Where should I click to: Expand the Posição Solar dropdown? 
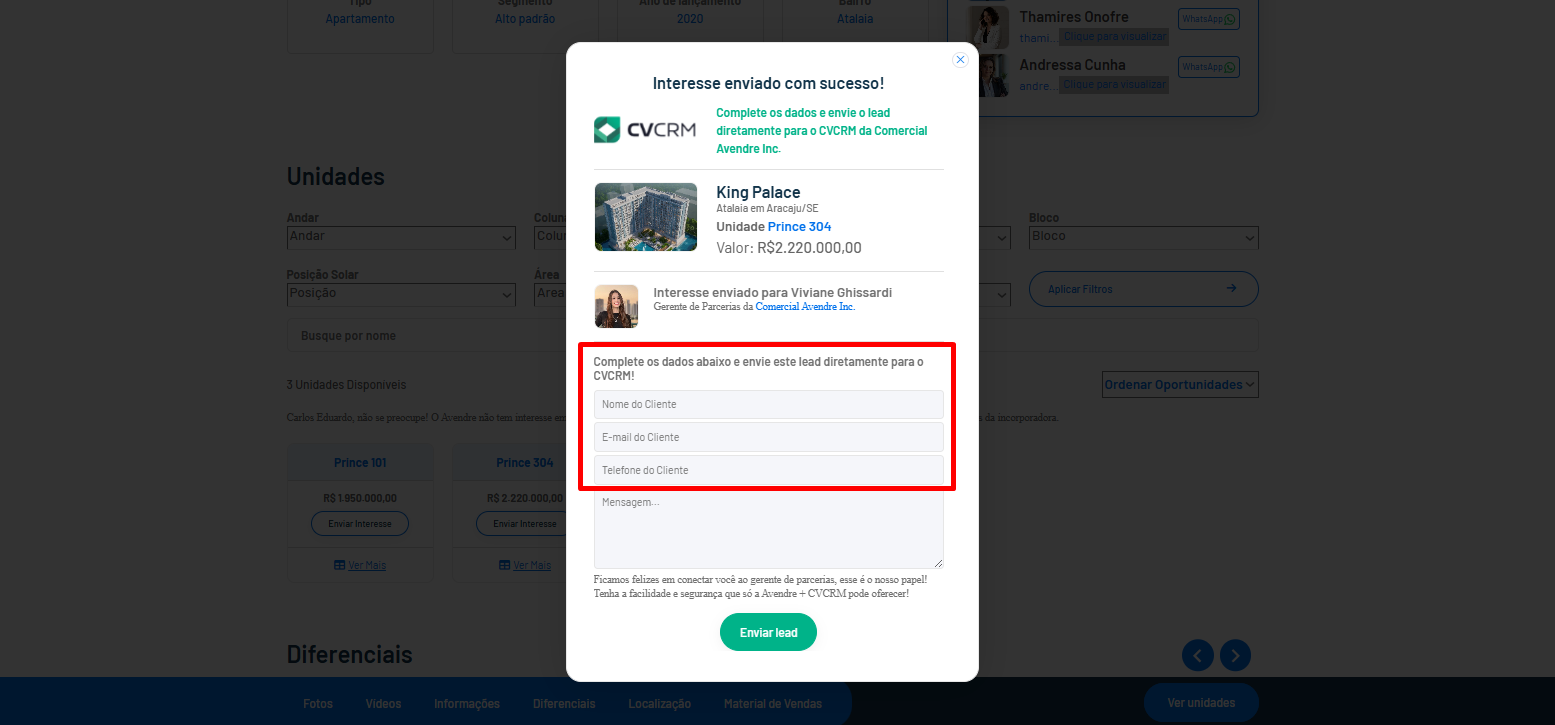click(x=401, y=294)
